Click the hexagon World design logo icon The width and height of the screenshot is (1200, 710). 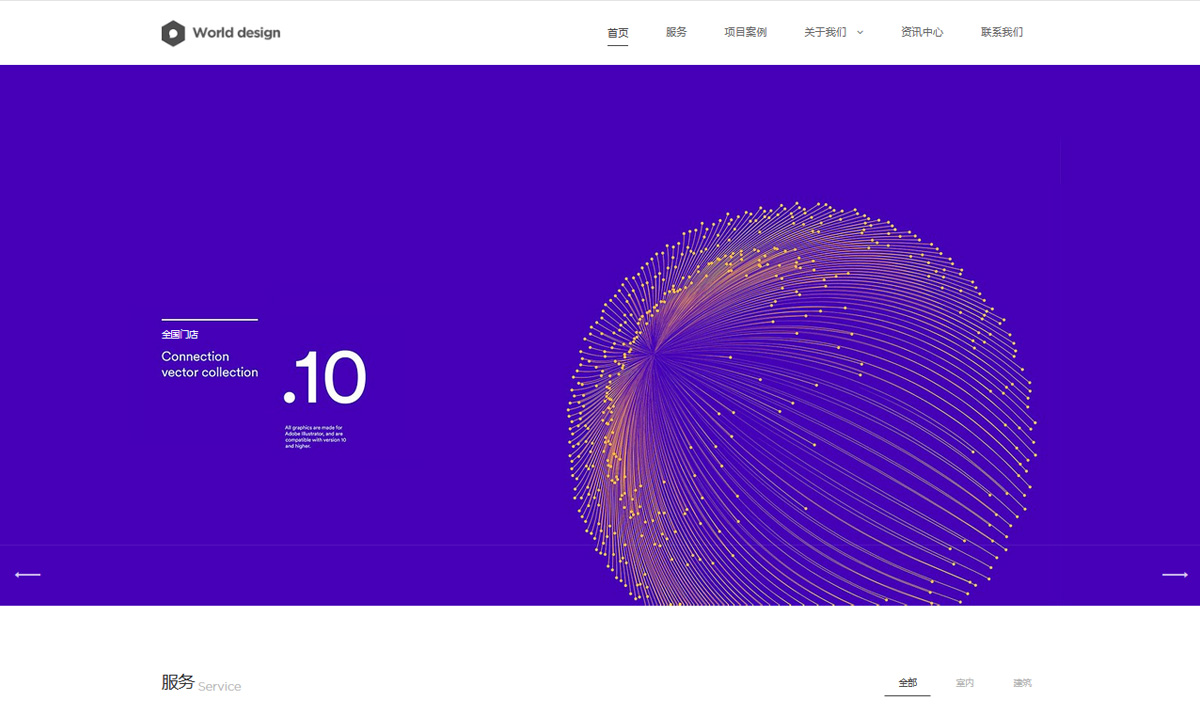point(173,33)
